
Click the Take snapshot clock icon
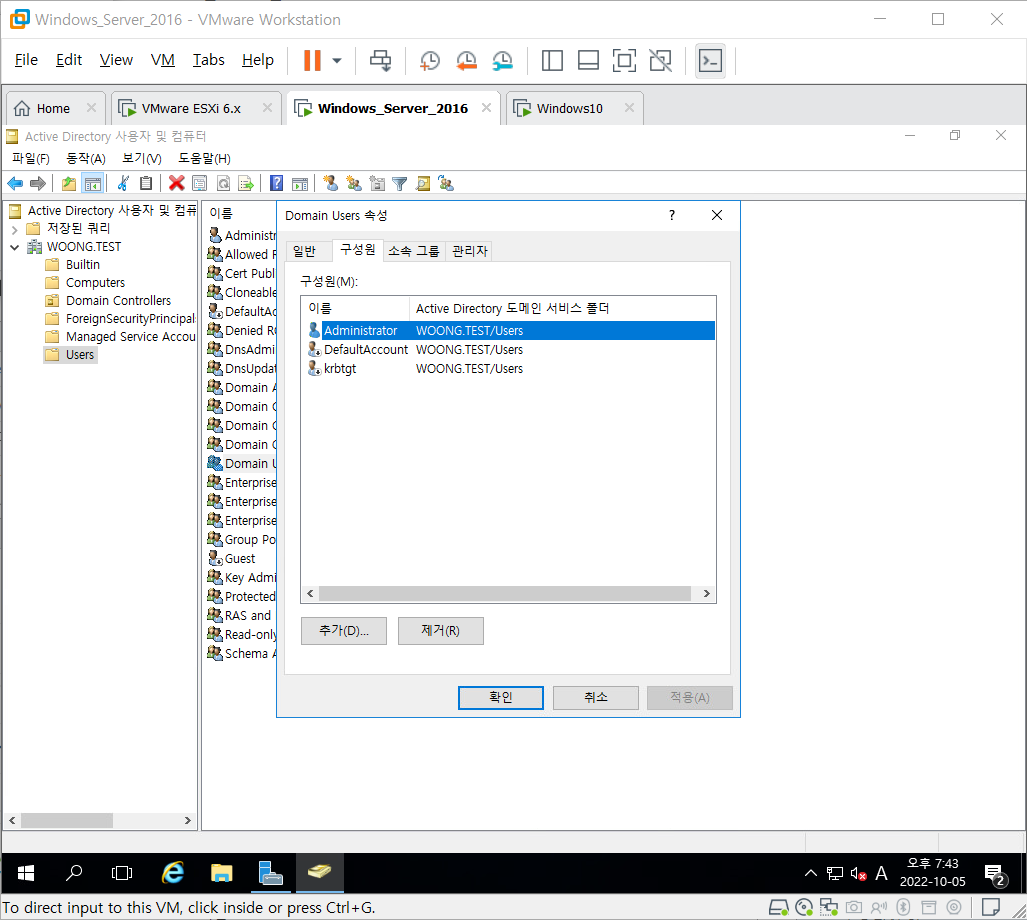(x=430, y=60)
